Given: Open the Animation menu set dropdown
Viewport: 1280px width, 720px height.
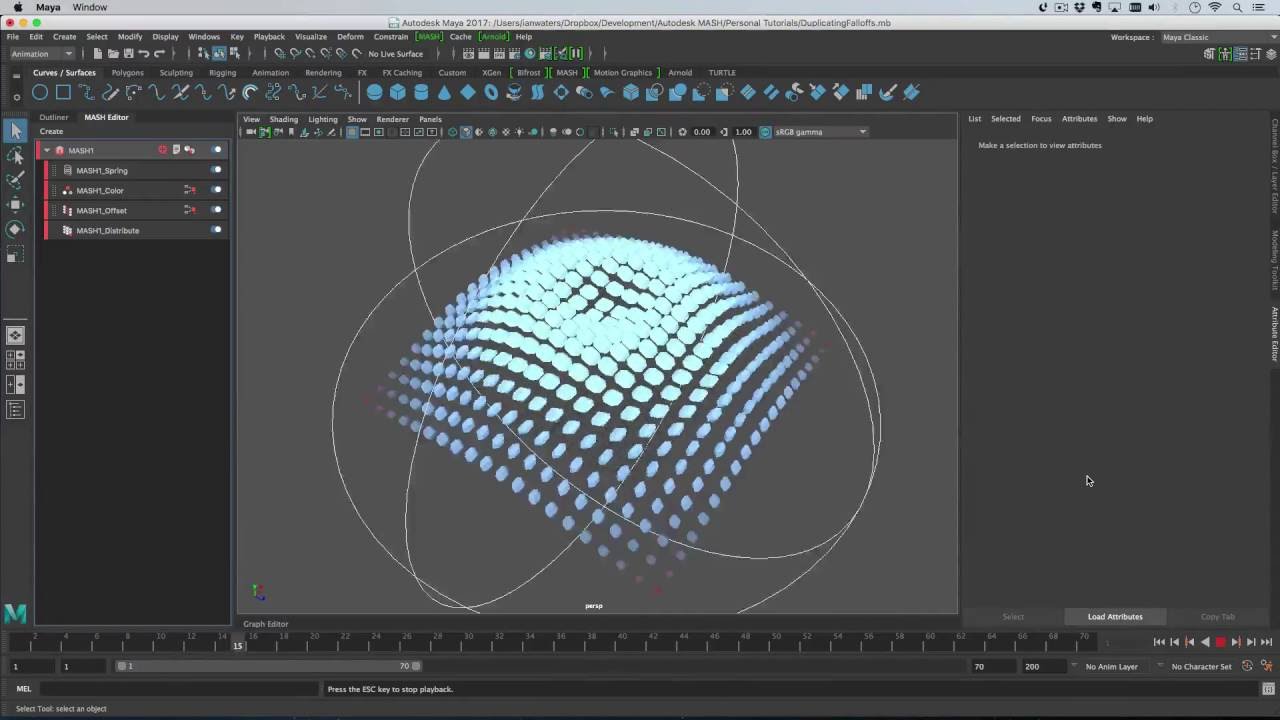Looking at the screenshot, I should tap(42, 53).
